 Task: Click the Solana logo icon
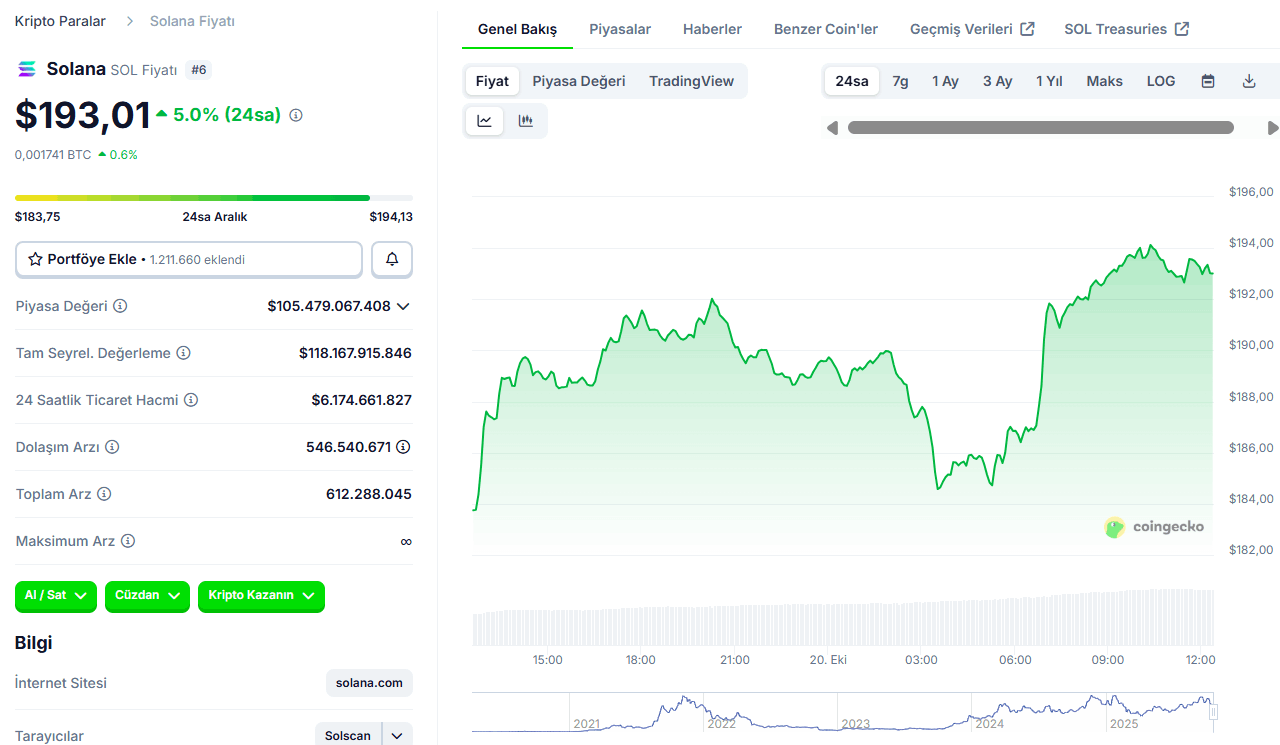pos(26,69)
